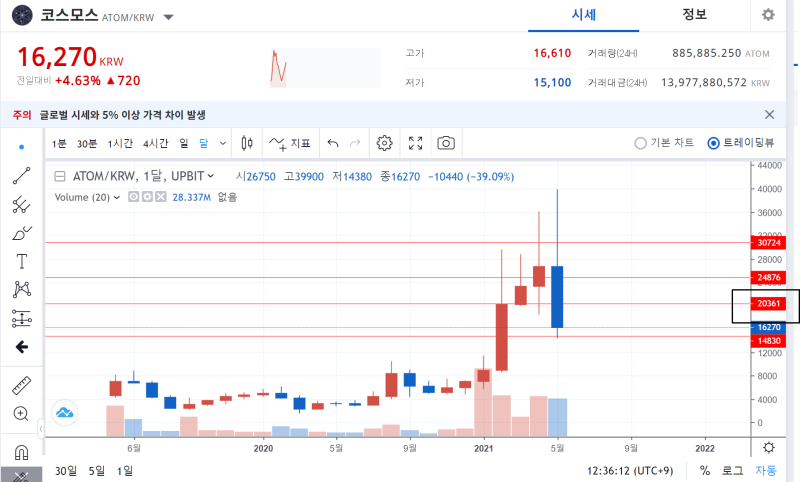Viewport: 800px width, 482px height.
Task: Redo the last chart action
Action: click(355, 143)
